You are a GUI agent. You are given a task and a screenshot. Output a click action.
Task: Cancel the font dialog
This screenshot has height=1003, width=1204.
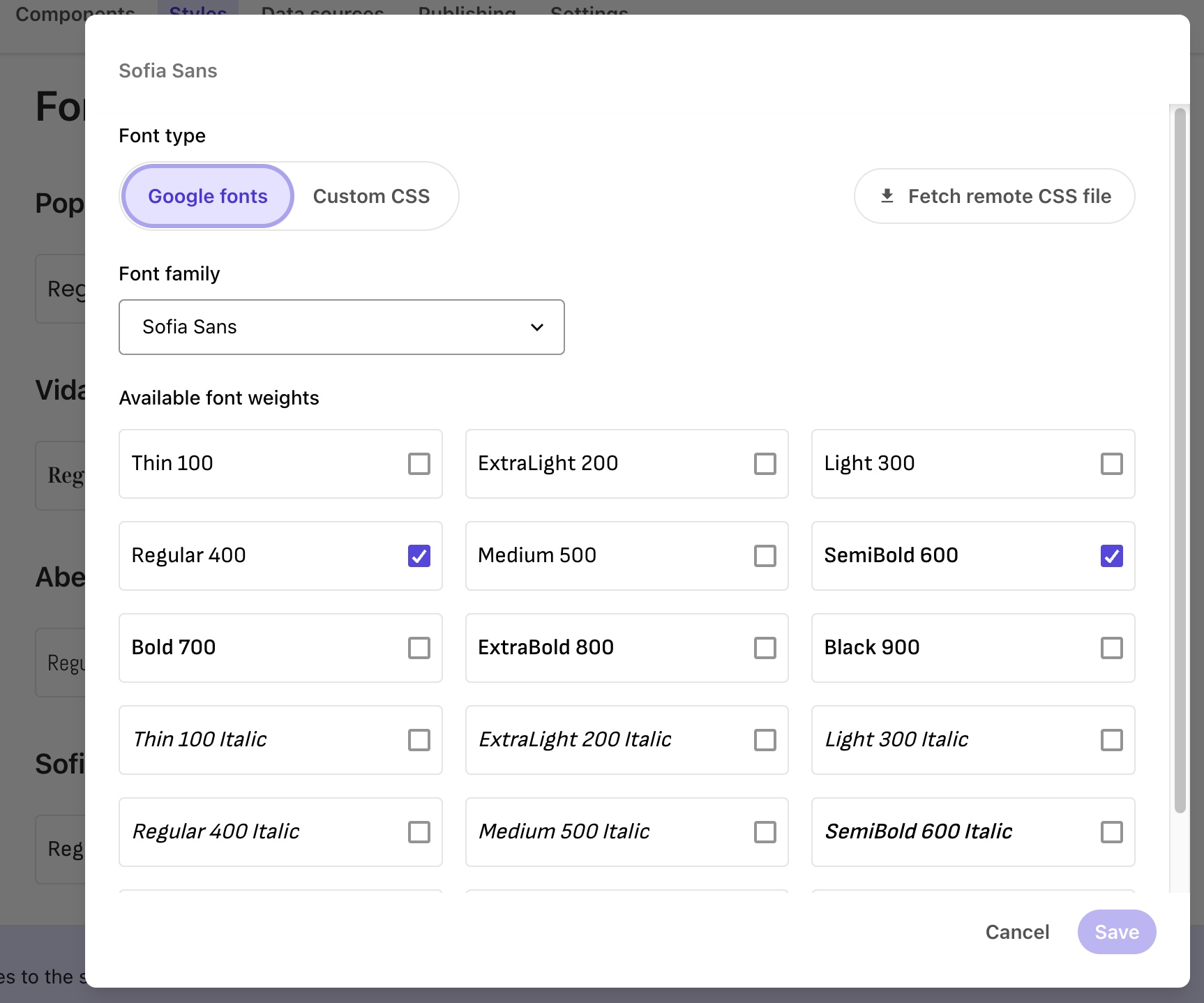coord(1017,932)
